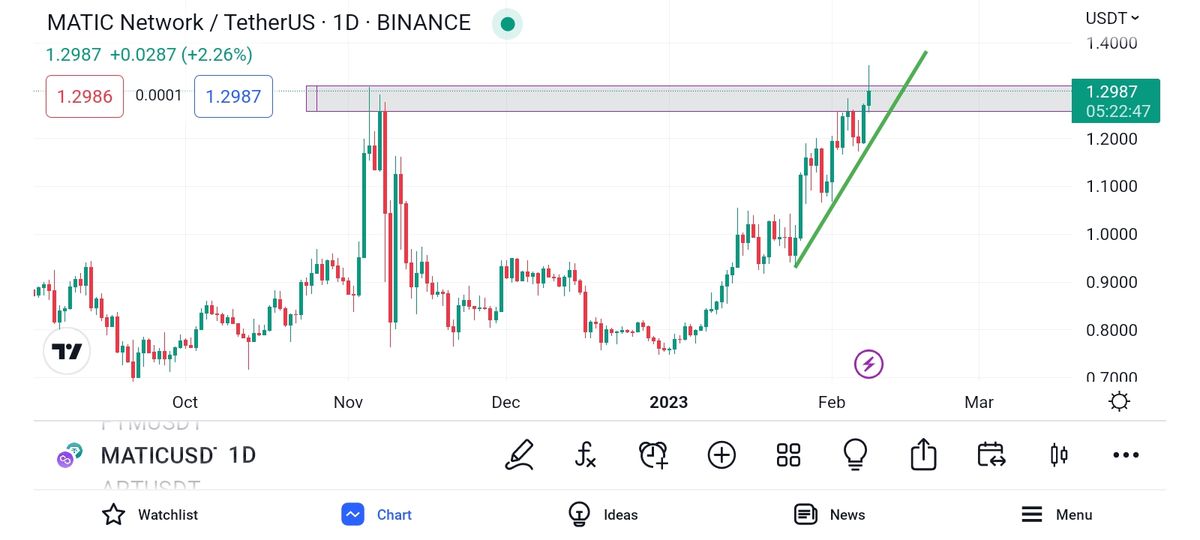1200x540 pixels.
Task: Share the chart via share icon
Action: (x=923, y=455)
